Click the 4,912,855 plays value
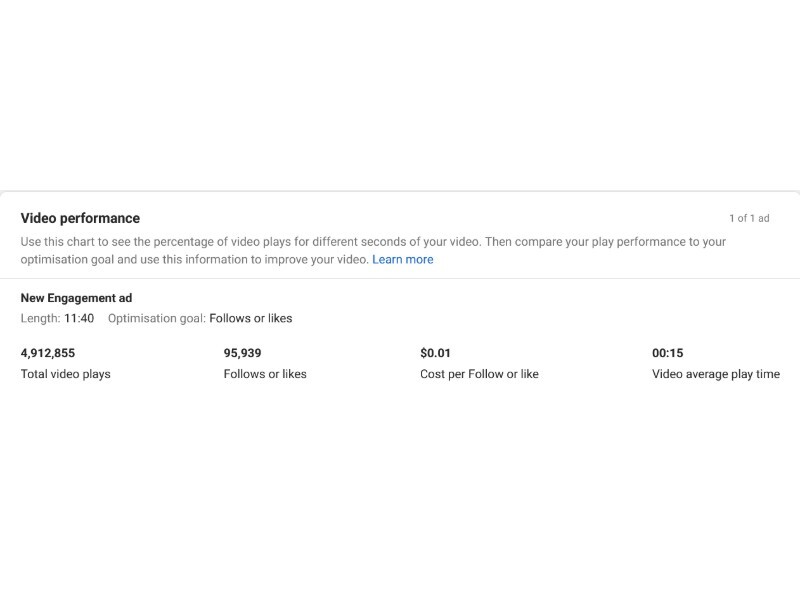800x600 pixels. click(49, 352)
